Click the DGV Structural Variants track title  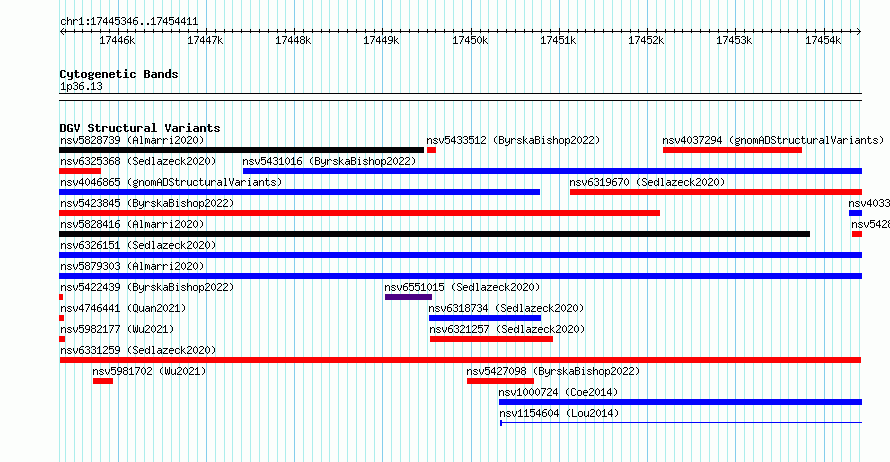click(x=140, y=128)
